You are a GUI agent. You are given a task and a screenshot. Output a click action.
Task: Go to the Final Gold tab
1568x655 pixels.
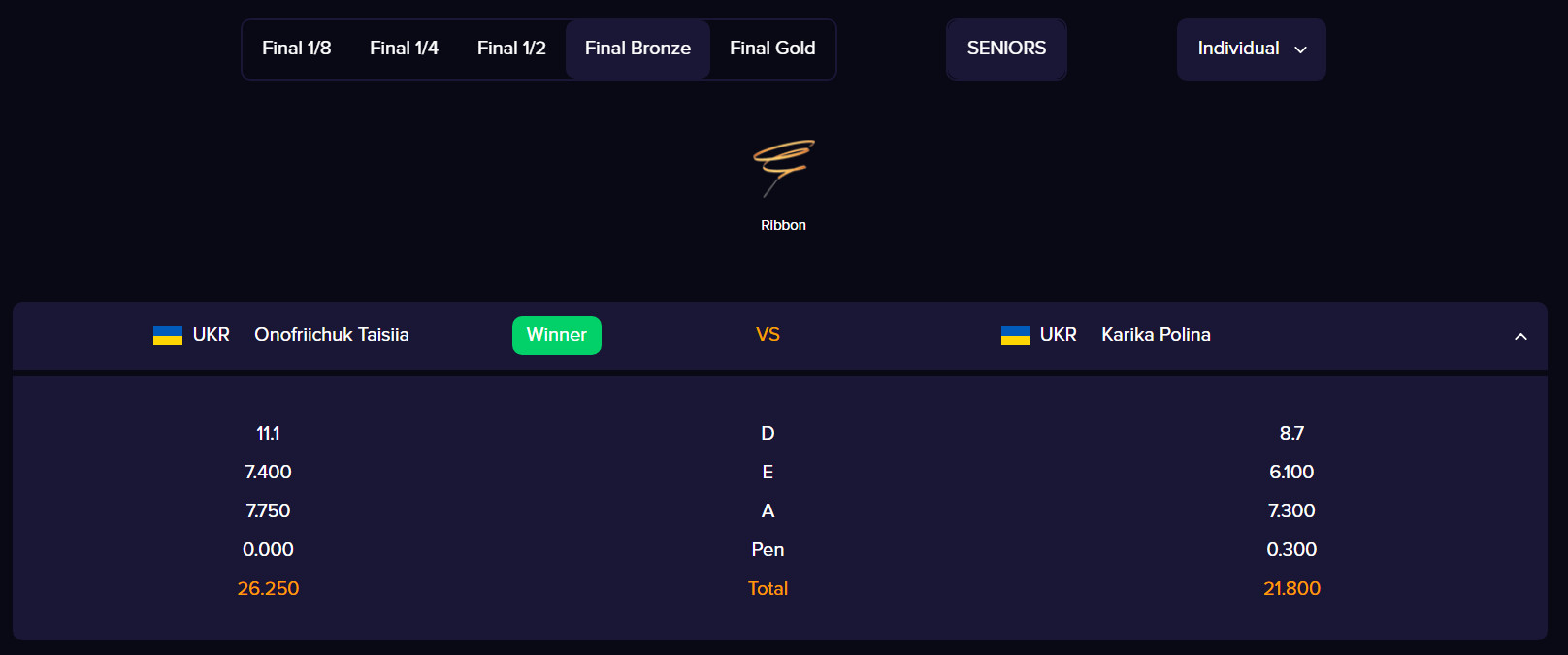pos(772,49)
